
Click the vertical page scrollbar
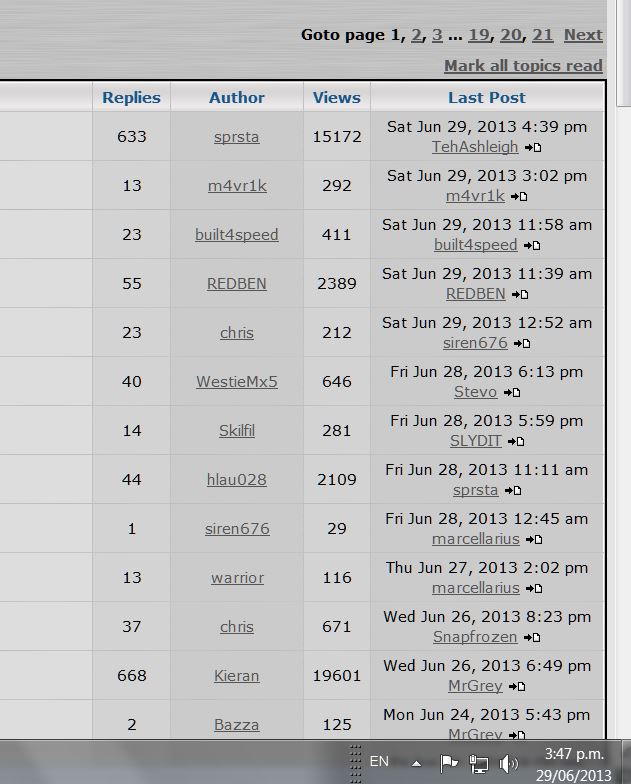(x=624, y=370)
